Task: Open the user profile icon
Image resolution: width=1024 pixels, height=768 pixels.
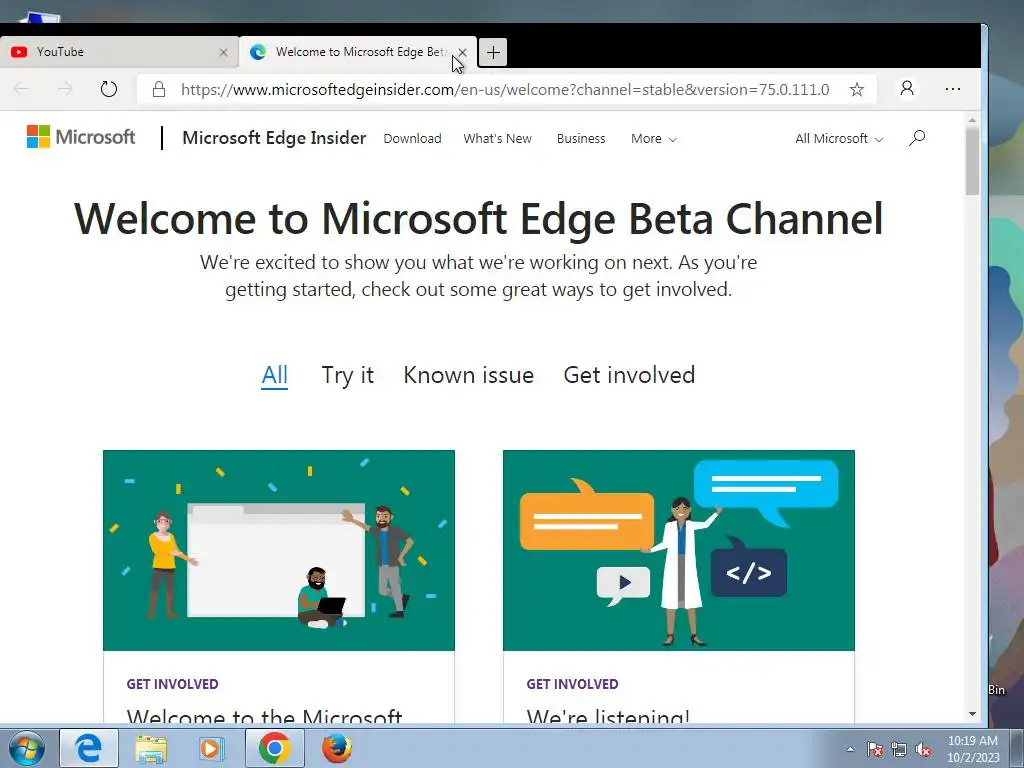Action: (906, 88)
